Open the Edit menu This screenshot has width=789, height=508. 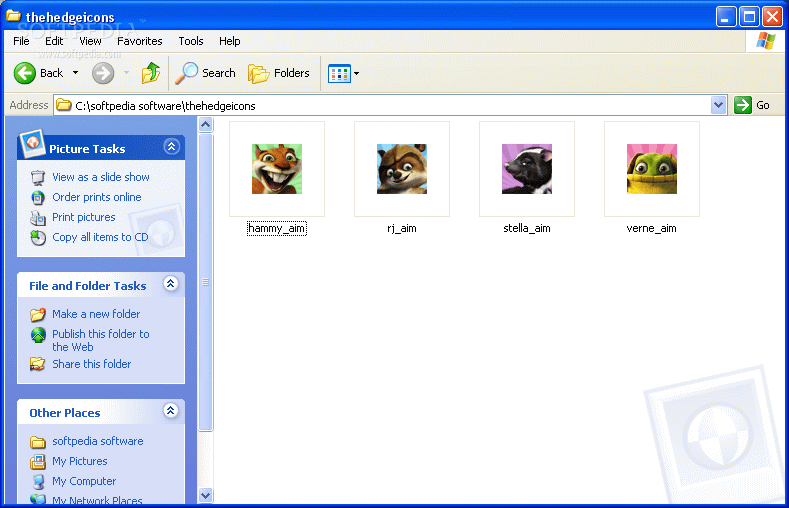pos(54,41)
